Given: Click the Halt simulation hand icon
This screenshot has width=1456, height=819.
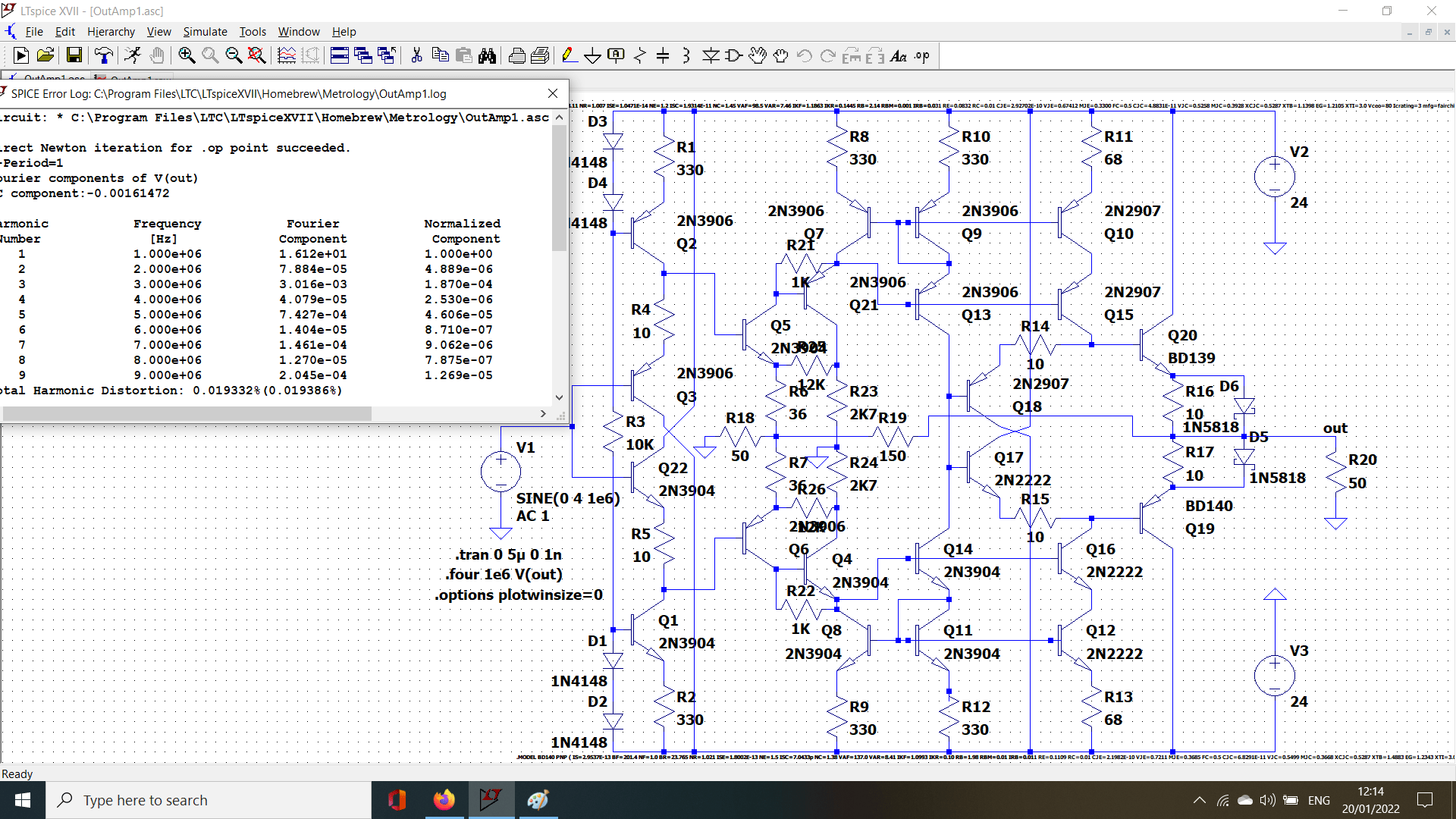Looking at the screenshot, I should [156, 55].
